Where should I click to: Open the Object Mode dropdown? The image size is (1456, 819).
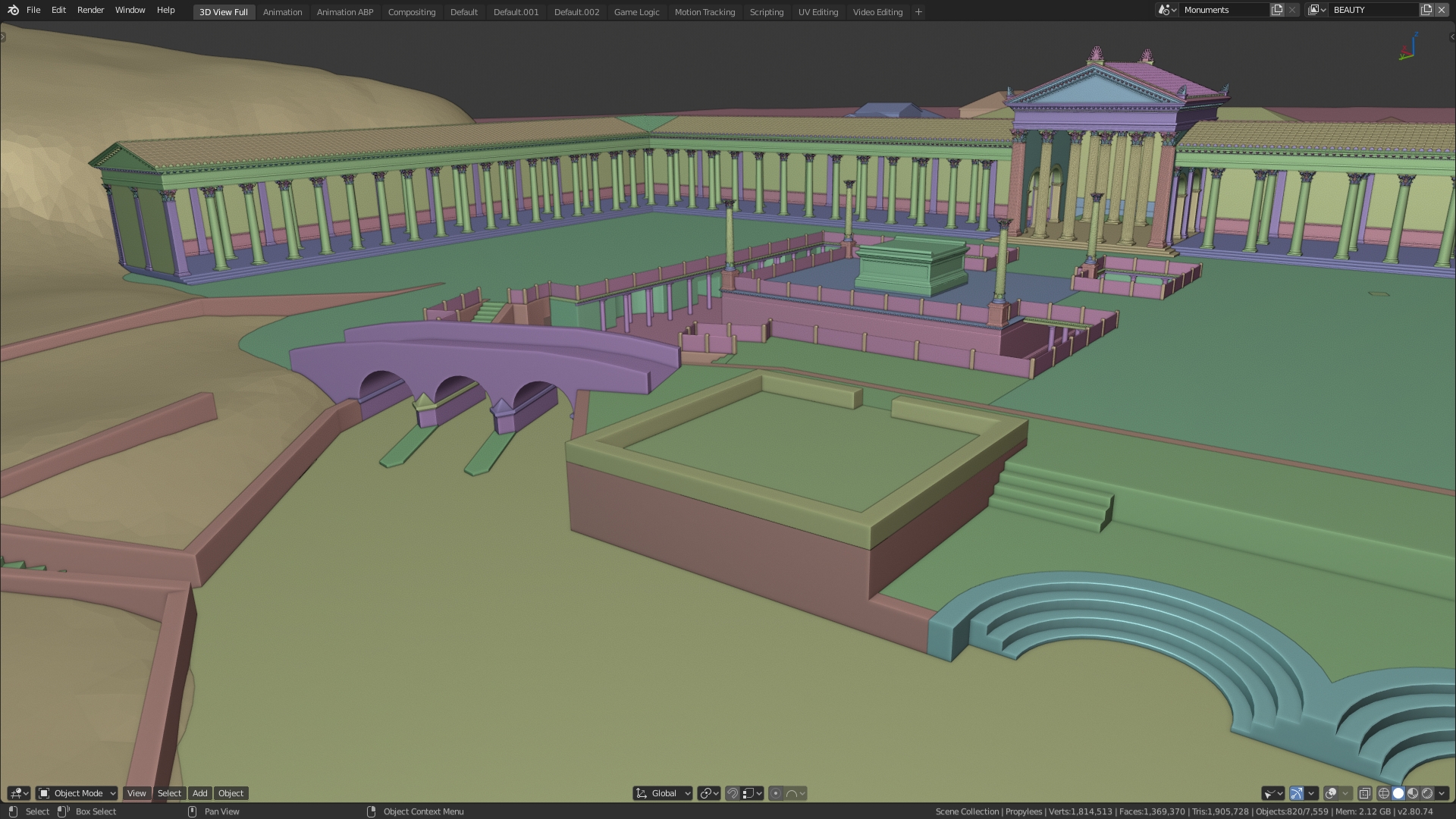pyautogui.click(x=77, y=793)
